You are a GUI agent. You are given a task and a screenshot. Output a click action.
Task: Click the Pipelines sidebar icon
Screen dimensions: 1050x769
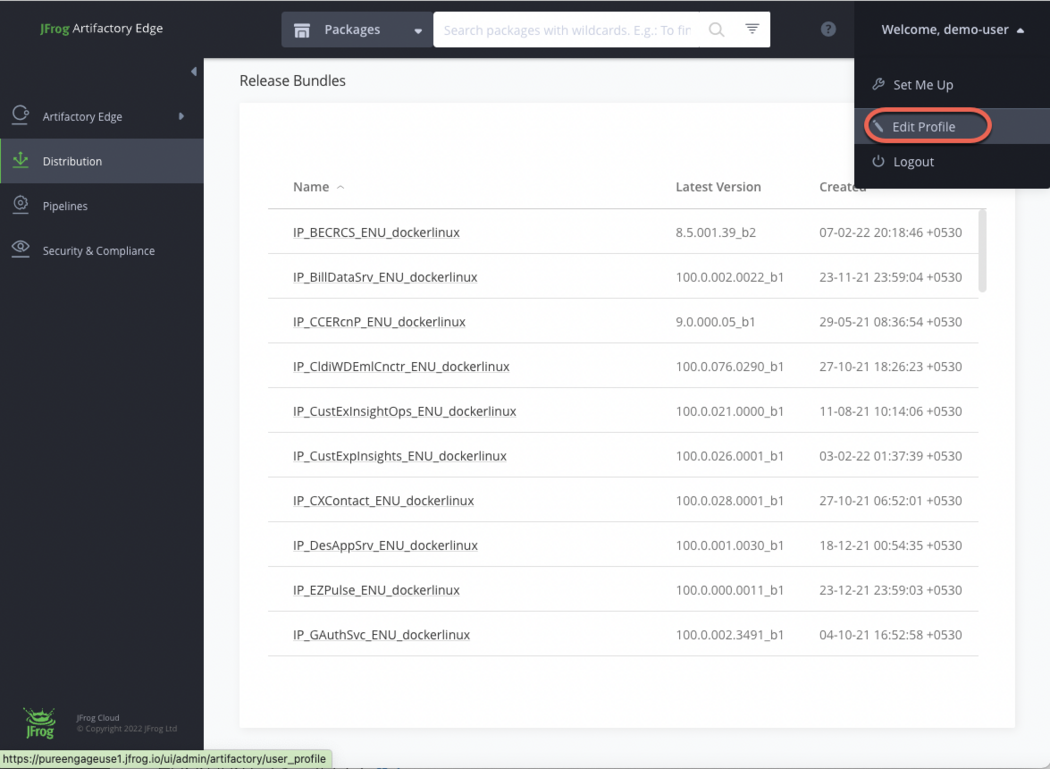click(x=21, y=204)
